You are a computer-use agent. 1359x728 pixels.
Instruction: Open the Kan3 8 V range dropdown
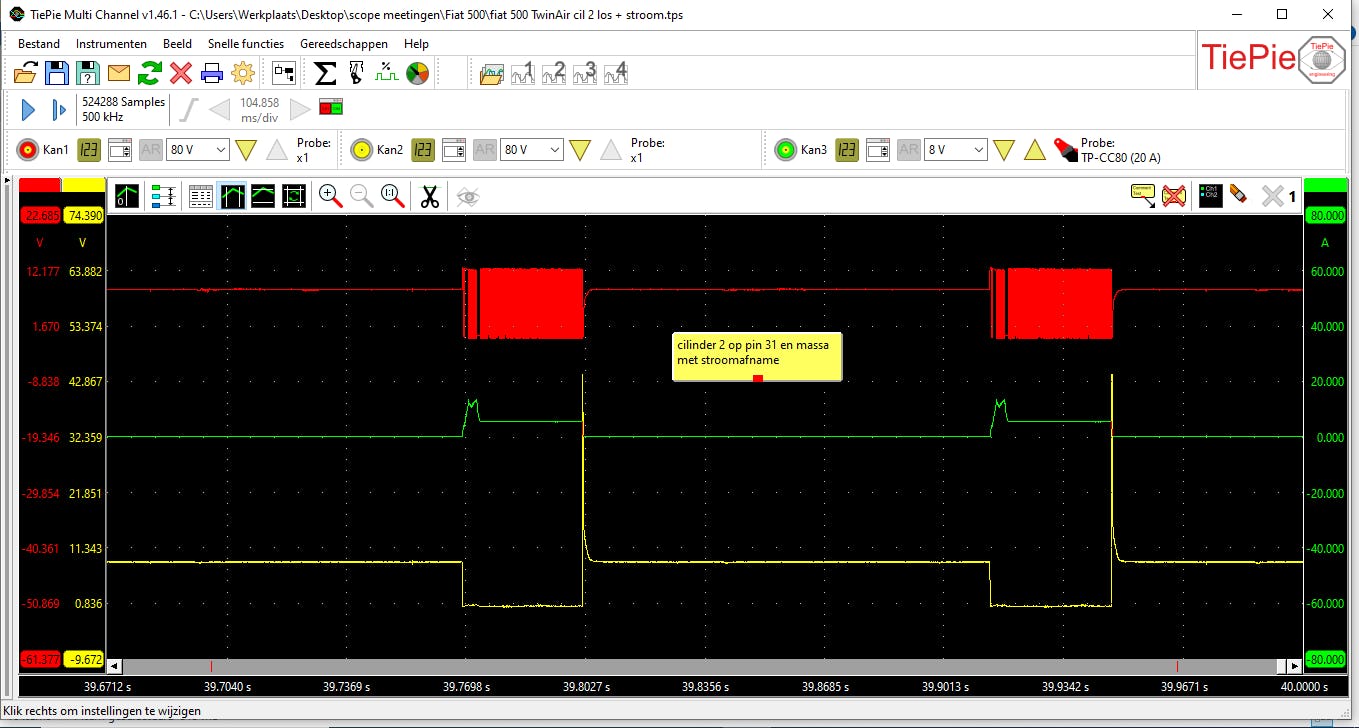coord(955,150)
